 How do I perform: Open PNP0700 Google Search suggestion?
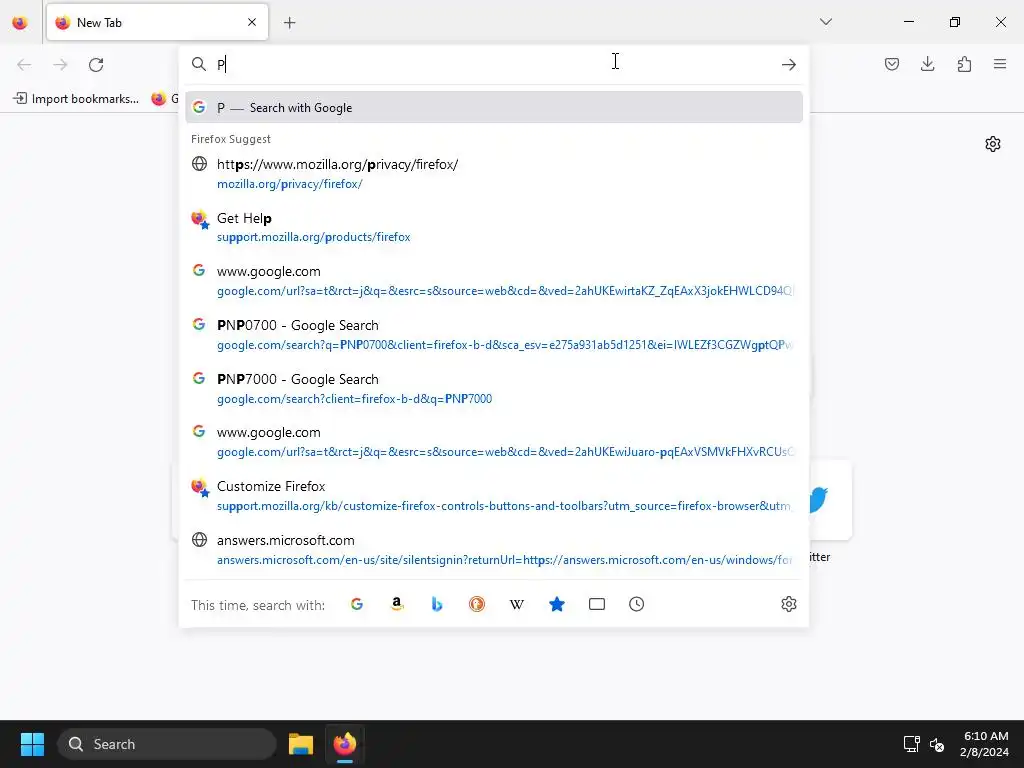coord(494,334)
